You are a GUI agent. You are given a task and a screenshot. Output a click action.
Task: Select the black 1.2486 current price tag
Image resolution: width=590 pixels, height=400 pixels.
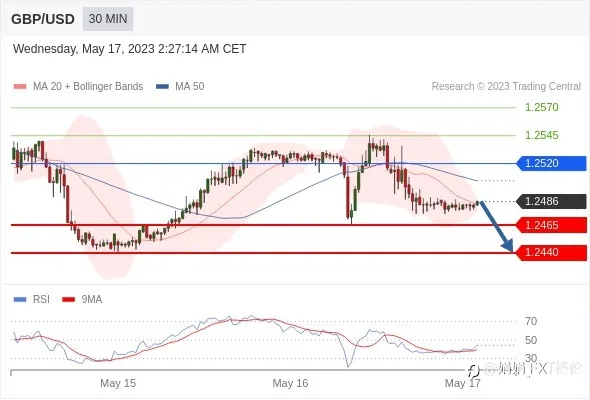tap(551, 201)
